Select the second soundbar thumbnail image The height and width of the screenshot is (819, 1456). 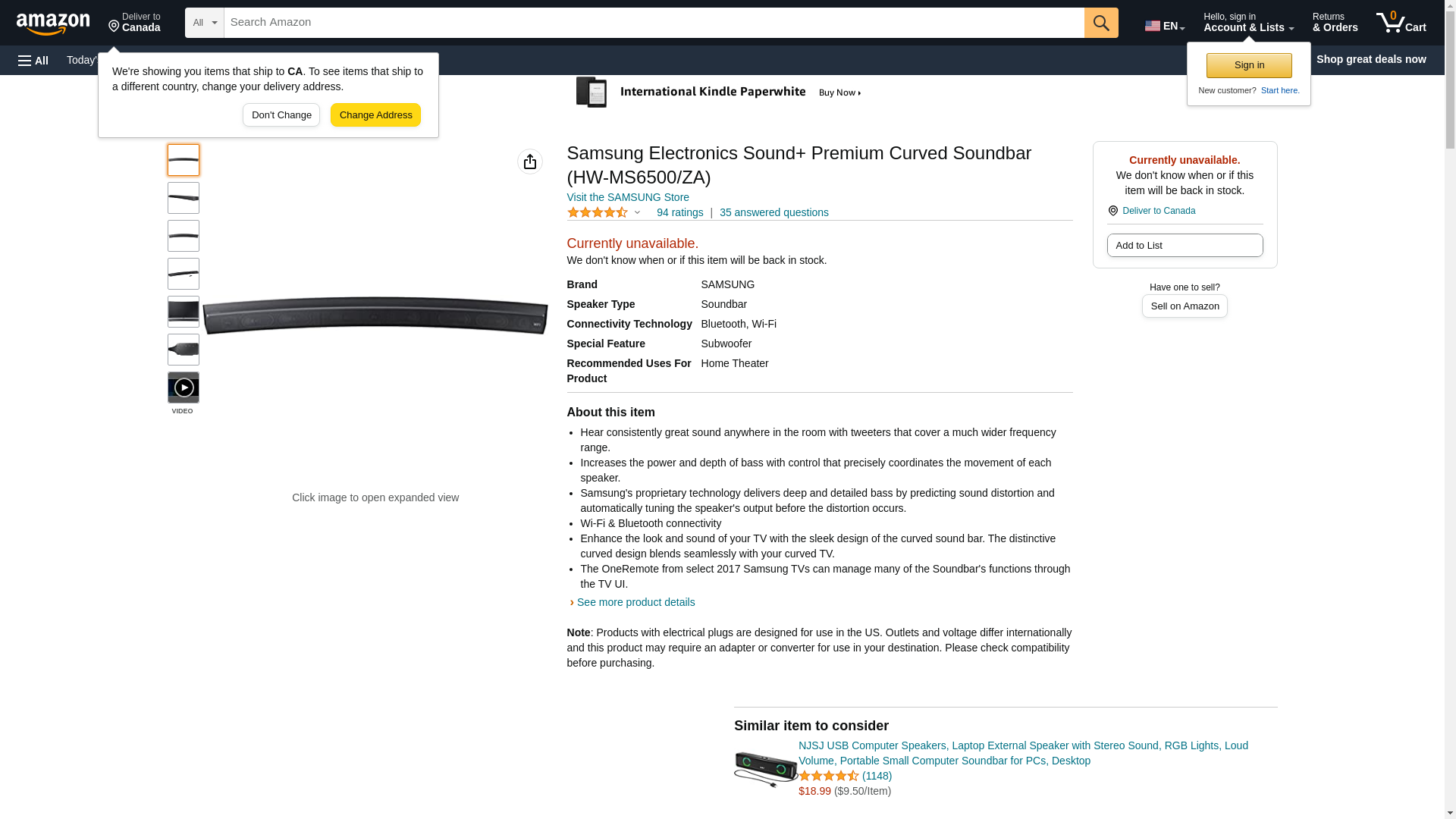point(184,198)
